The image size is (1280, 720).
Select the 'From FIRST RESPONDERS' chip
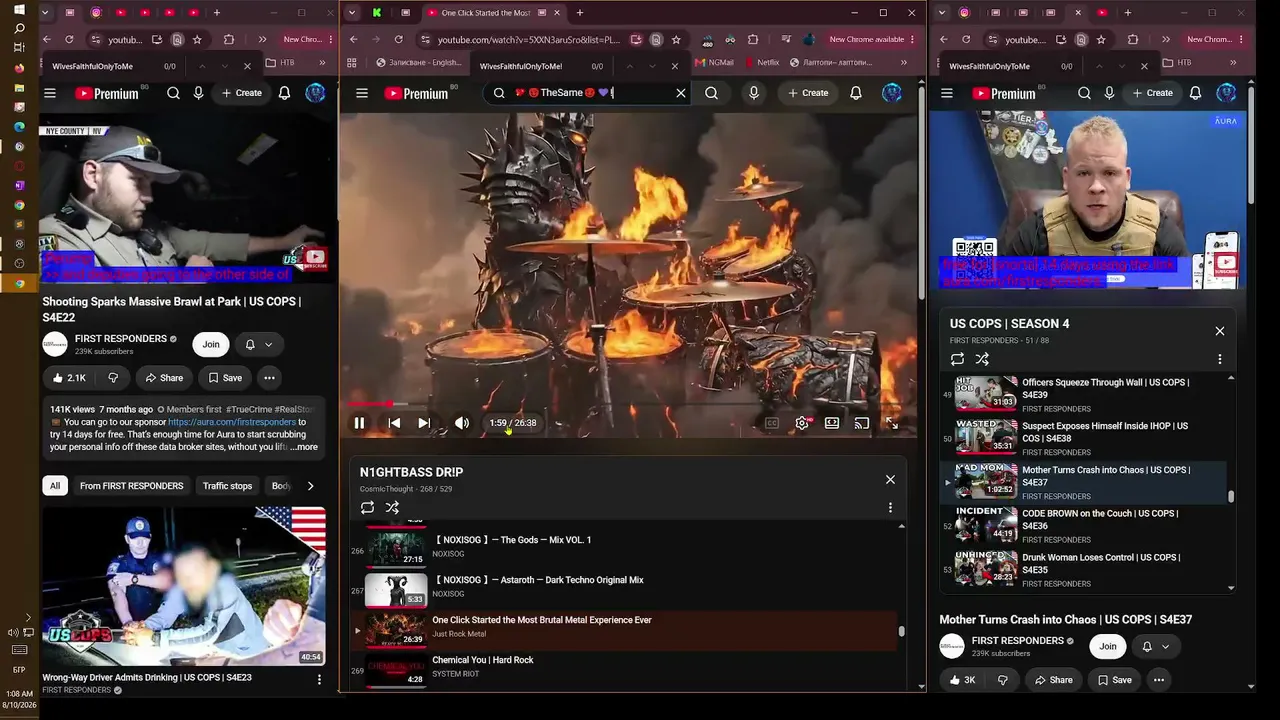[132, 486]
